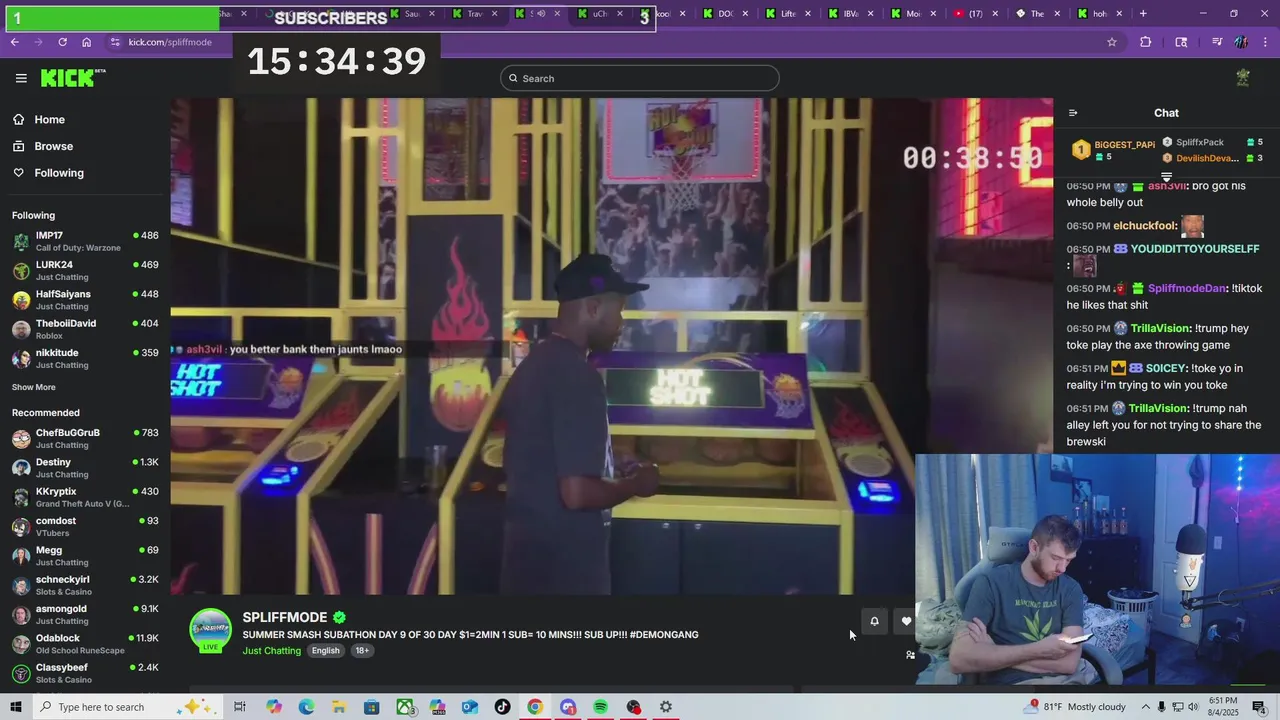This screenshot has width=1280, height=720.
Task: Open schneckyirl recommended channel
Action: 85,585
